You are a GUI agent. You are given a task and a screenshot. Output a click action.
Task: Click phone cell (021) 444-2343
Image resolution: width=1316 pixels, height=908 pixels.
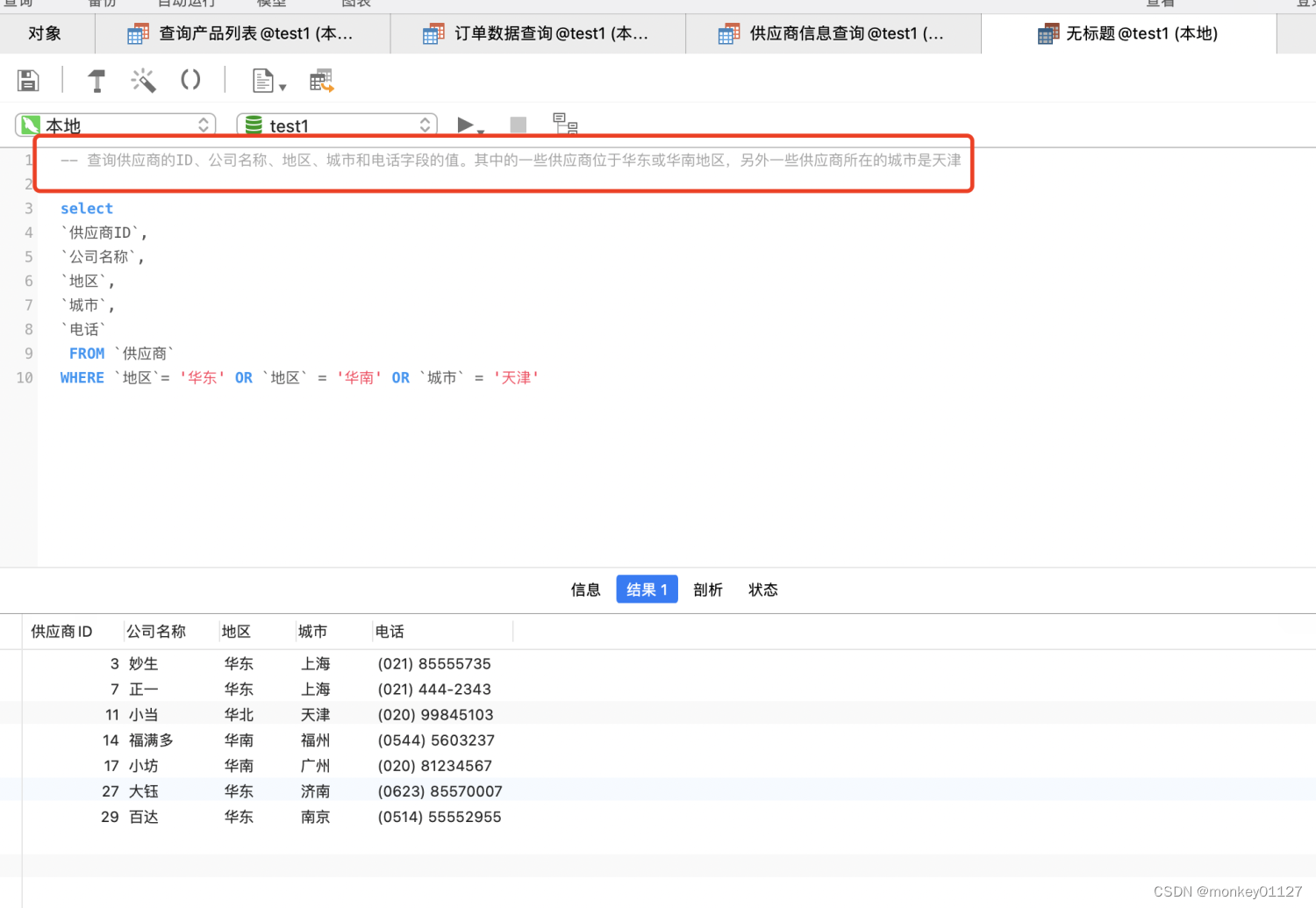(x=434, y=690)
